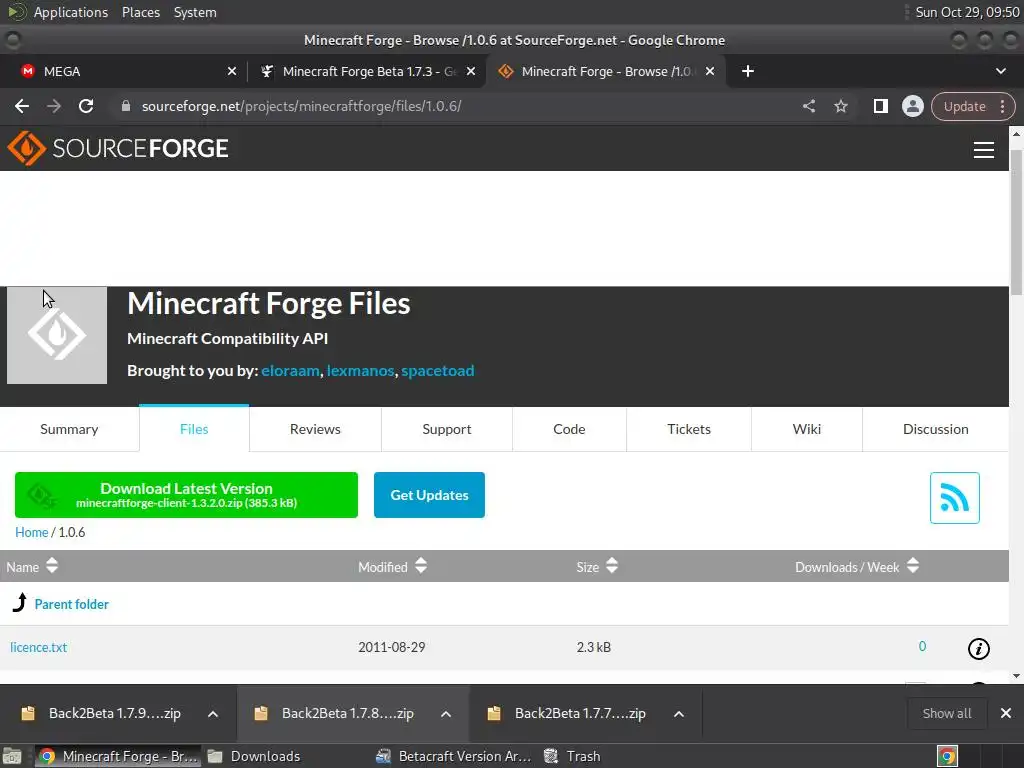Switch to Minecraft Forge Beta 1.7.3 tab
The width and height of the screenshot is (1024, 768).
(369, 71)
